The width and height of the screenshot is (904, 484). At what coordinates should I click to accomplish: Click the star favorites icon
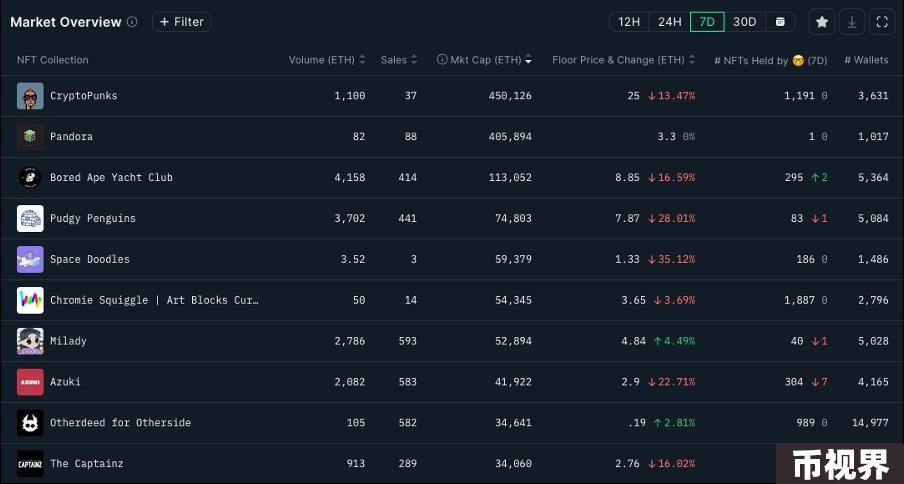pyautogui.click(x=822, y=22)
